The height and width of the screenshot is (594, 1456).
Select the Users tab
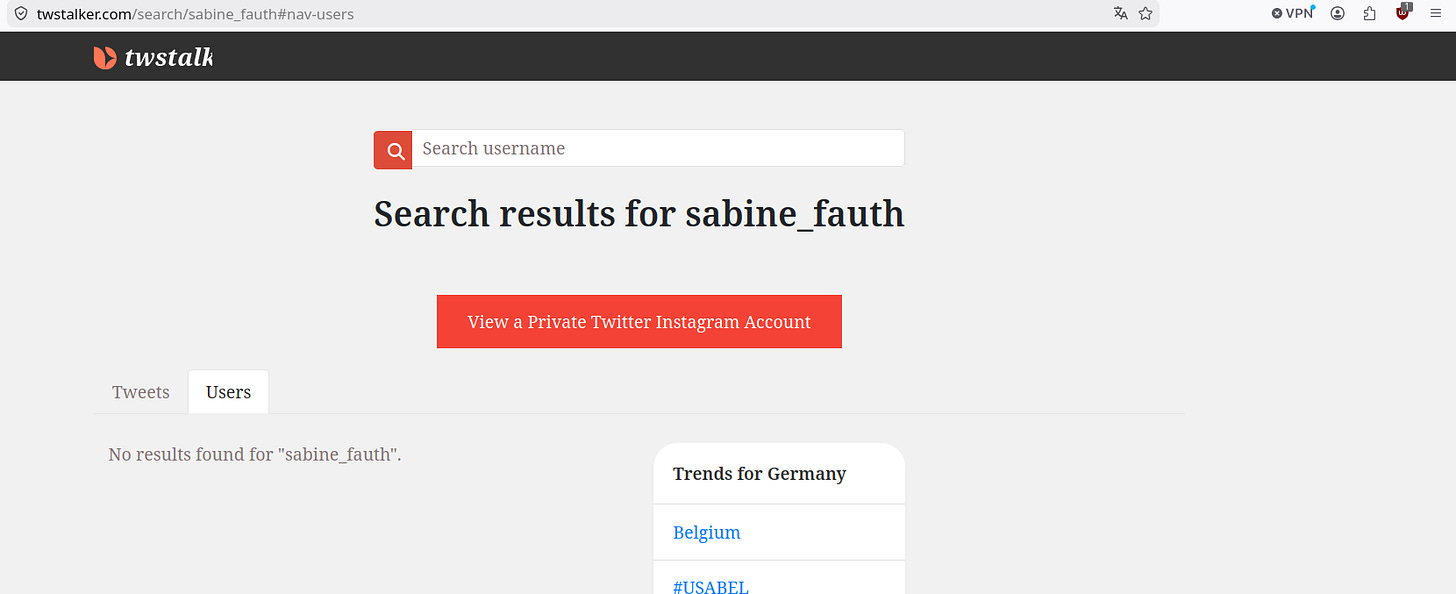point(228,392)
